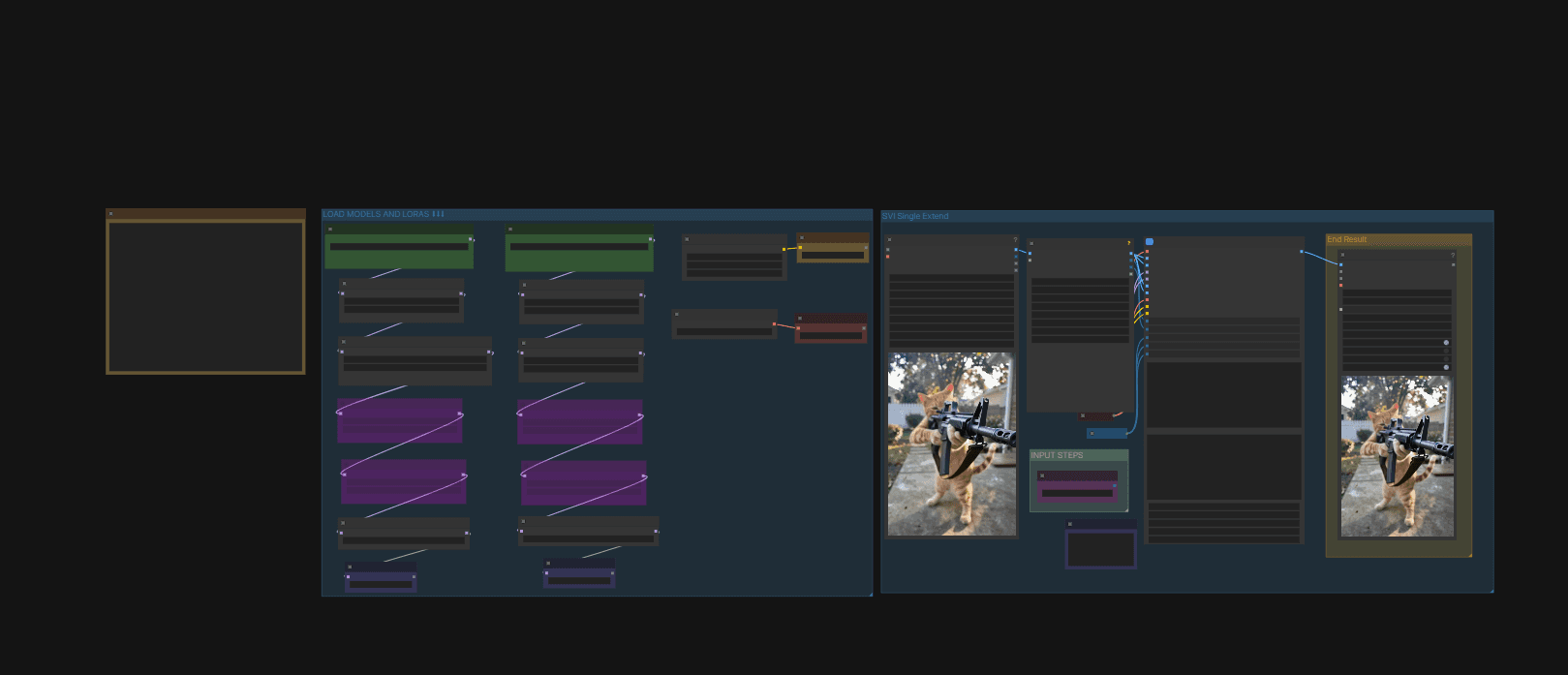This screenshot has height=675, width=1568.
Task: Toggle the bottommost lit switch in End Result node
Action: pos(1446,367)
